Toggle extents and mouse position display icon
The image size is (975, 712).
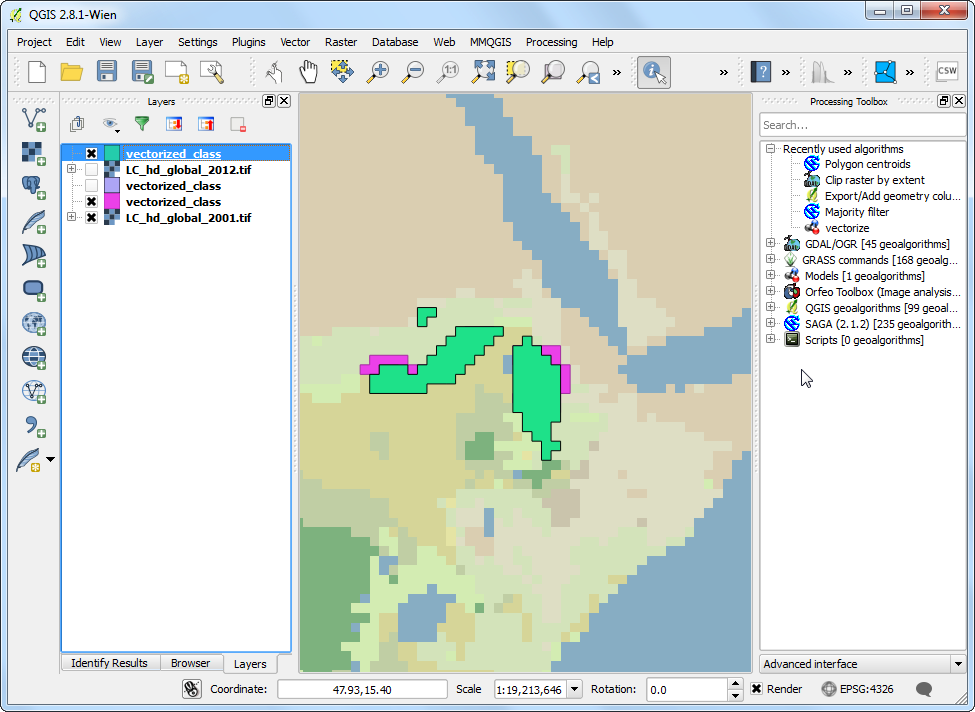pos(192,689)
